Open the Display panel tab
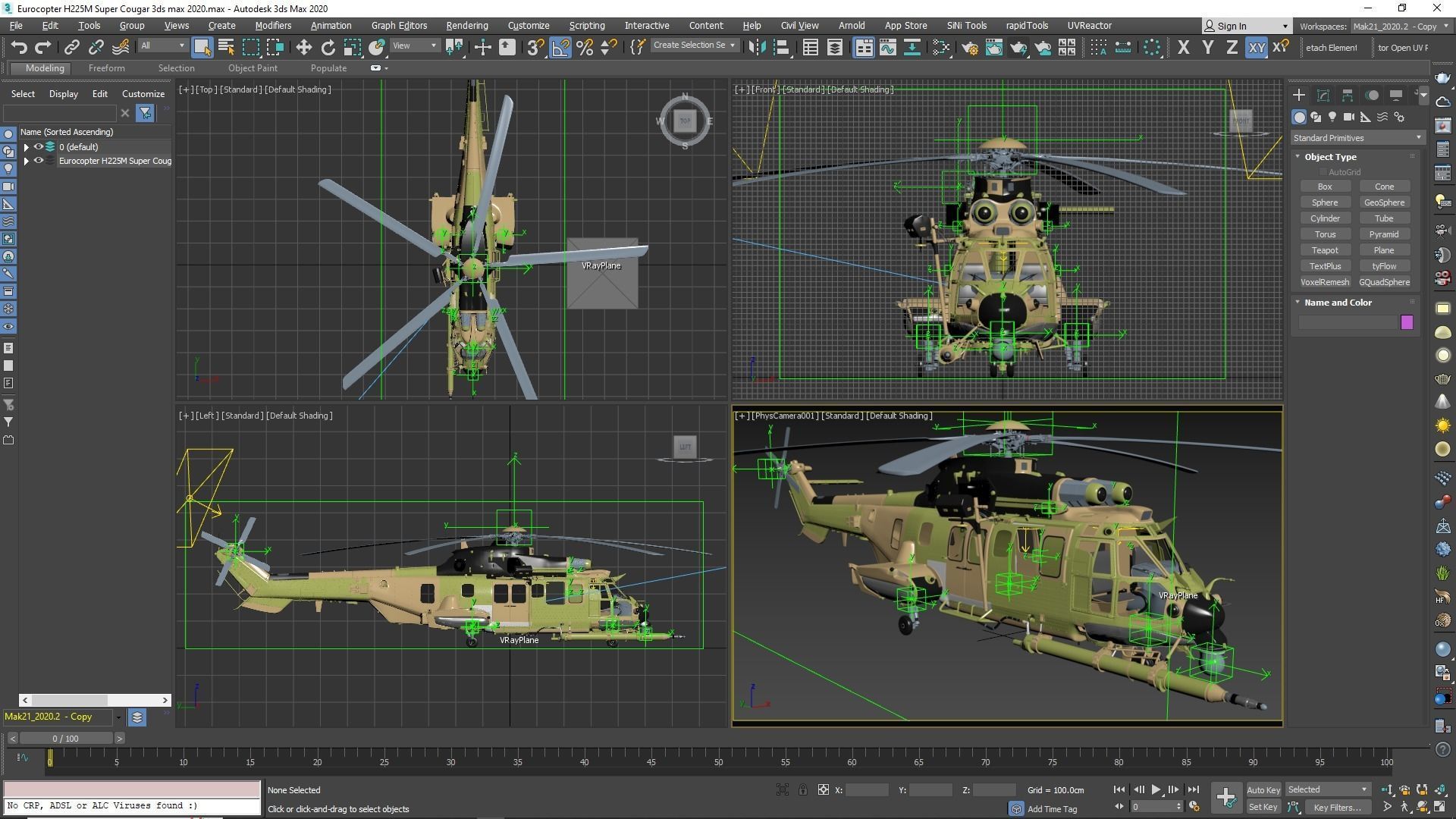The width and height of the screenshot is (1456, 819). [x=1396, y=95]
